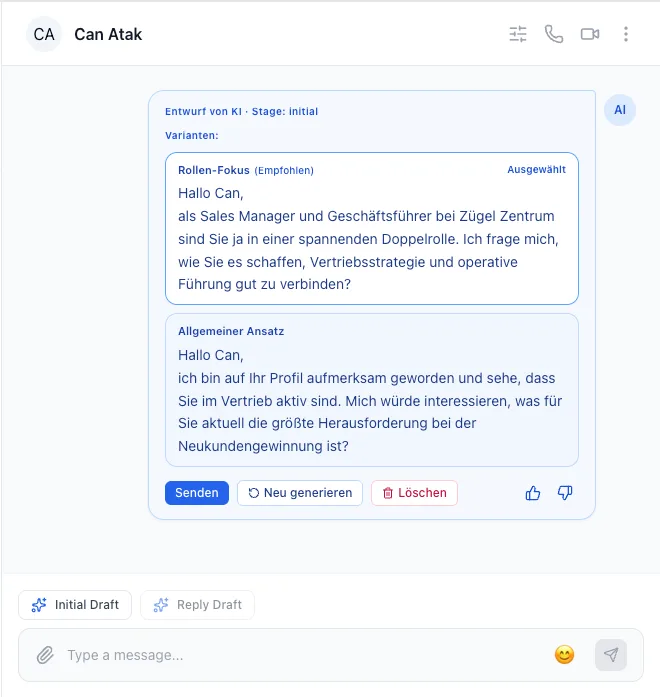The image size is (660, 697).
Task: Click the AI avatar badge
Action: coord(620,110)
